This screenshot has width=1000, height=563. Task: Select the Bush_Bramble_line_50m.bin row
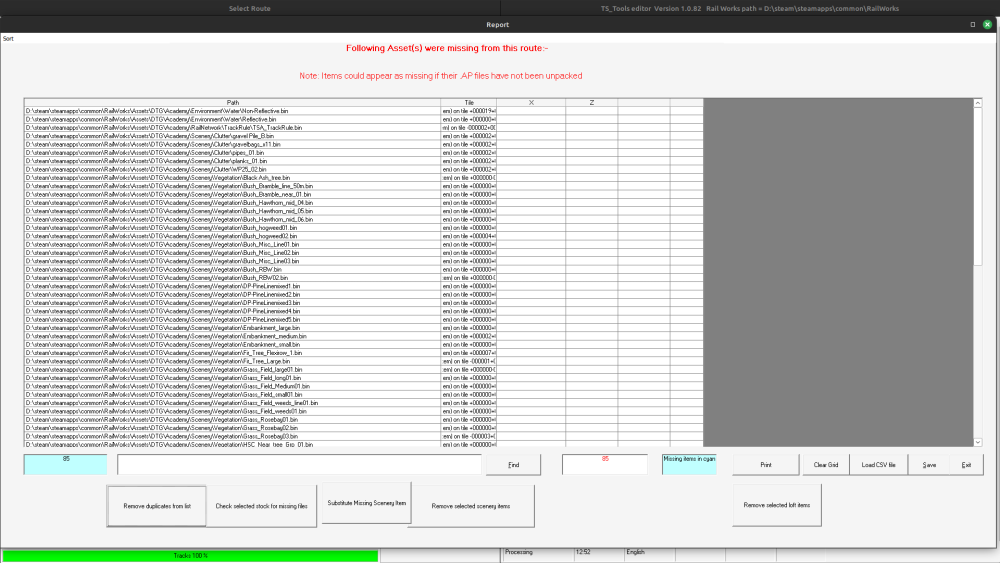click(x=364, y=186)
